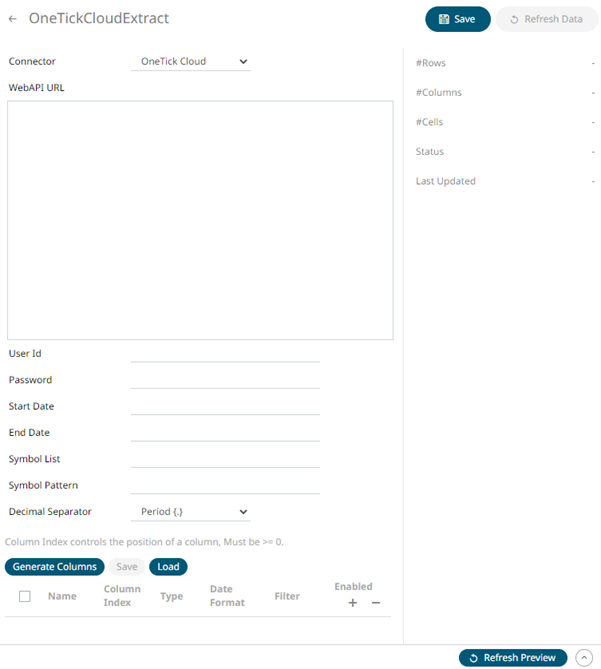Viewport: 601px width, 669px height.
Task: Click the OneTickCloudExtract title
Action: (x=99, y=18)
